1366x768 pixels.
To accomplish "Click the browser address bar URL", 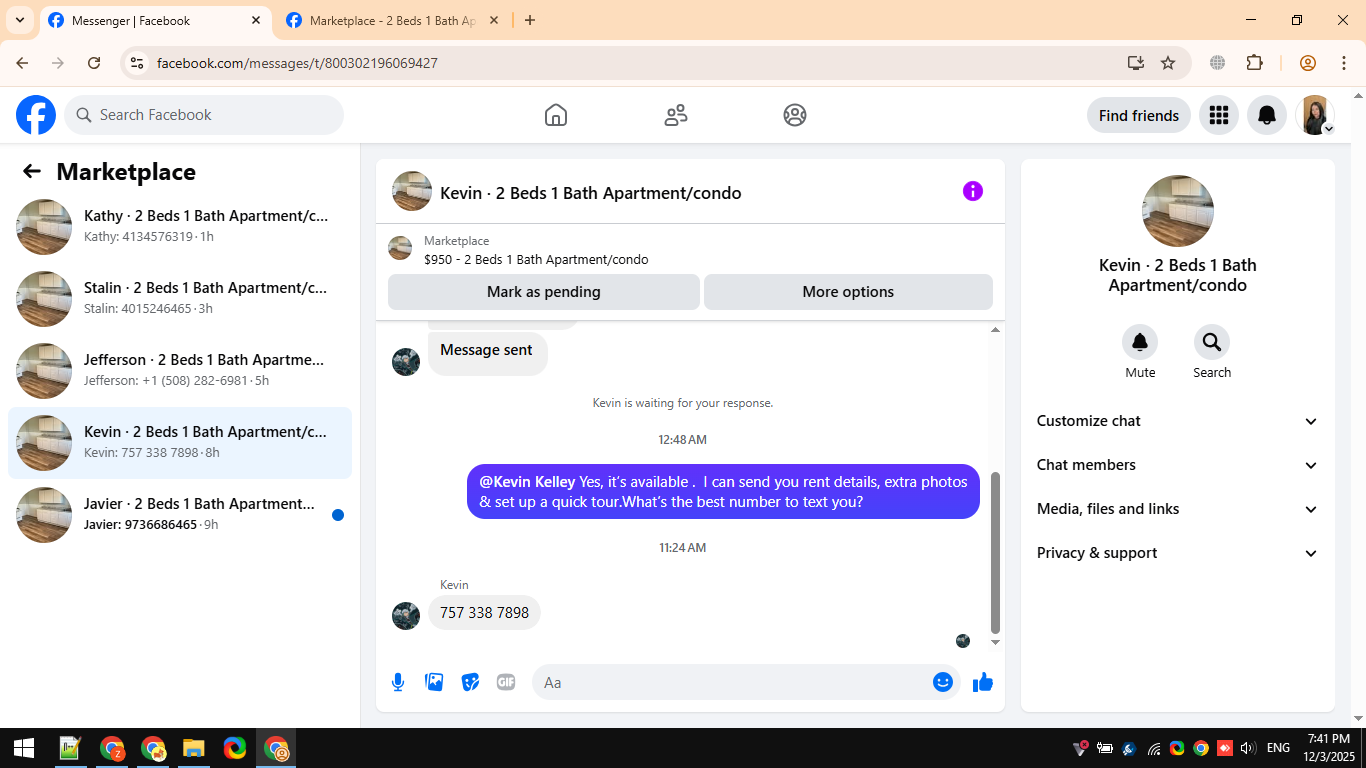I will point(297,63).
